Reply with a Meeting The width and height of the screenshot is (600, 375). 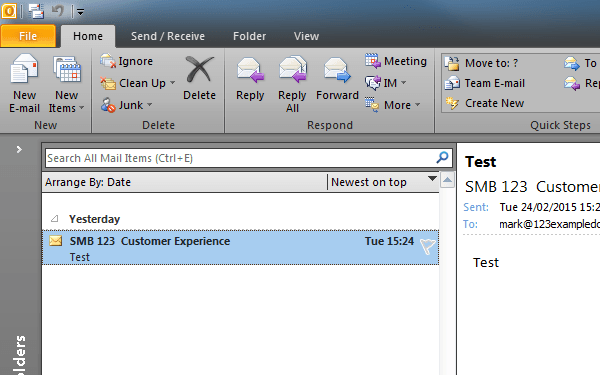click(396, 61)
